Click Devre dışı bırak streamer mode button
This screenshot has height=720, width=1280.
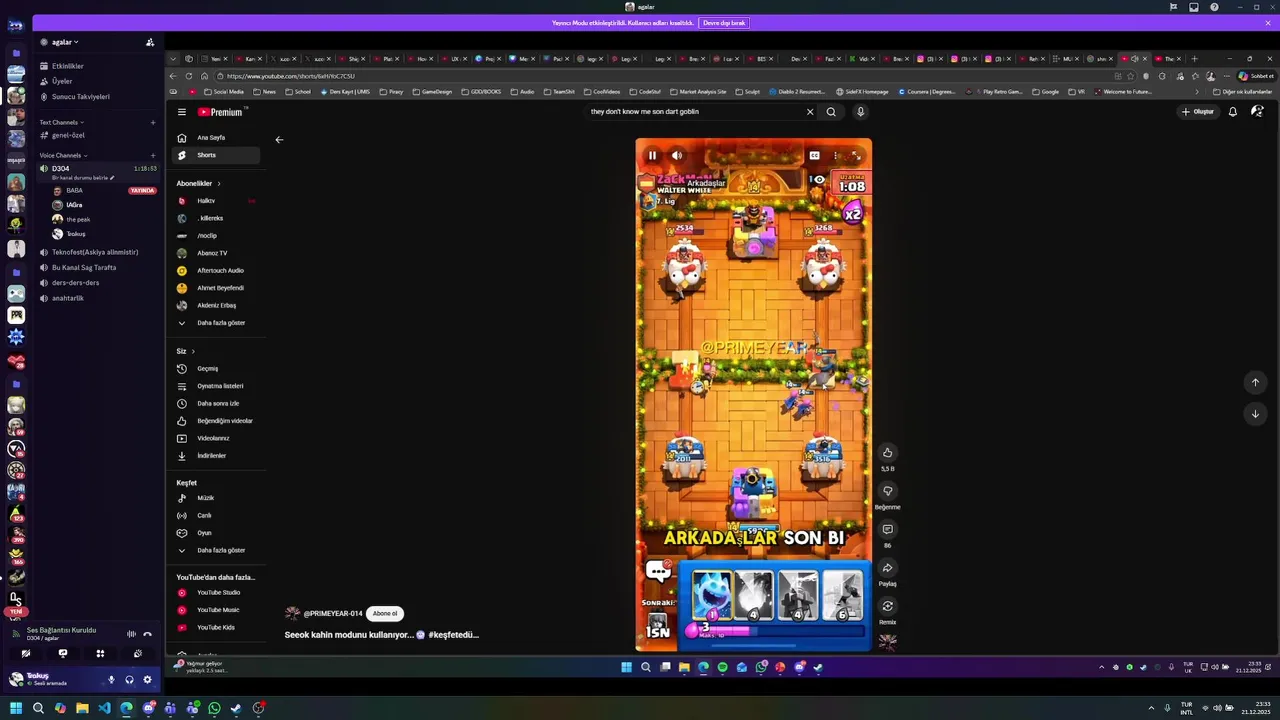pos(724,23)
